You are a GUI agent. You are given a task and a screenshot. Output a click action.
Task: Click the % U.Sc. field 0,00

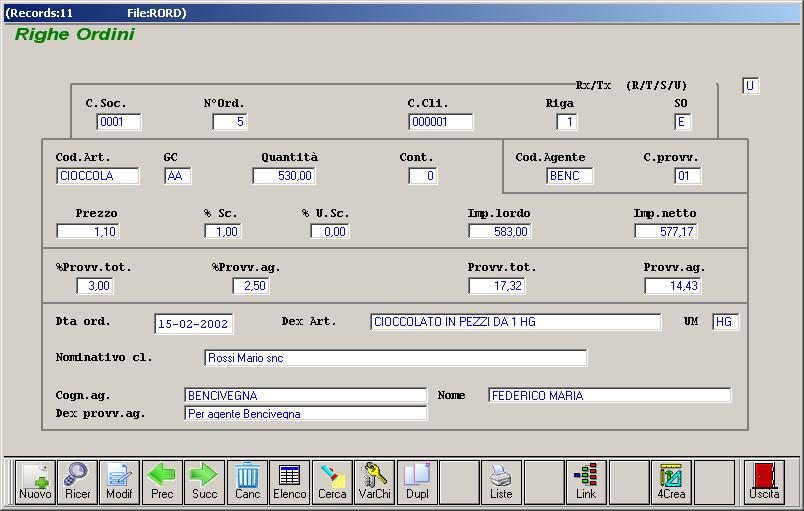pos(329,232)
